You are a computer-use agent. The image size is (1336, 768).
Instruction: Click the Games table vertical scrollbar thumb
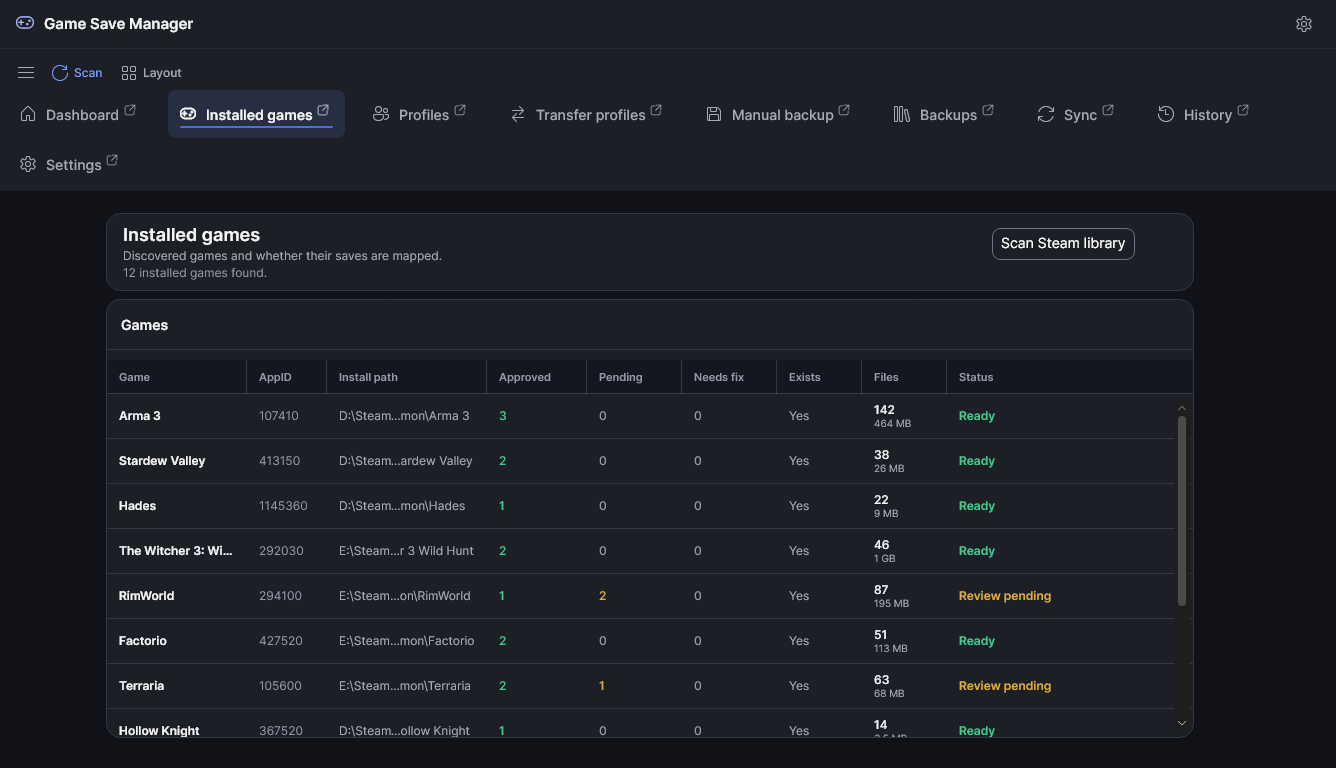[x=1182, y=511]
